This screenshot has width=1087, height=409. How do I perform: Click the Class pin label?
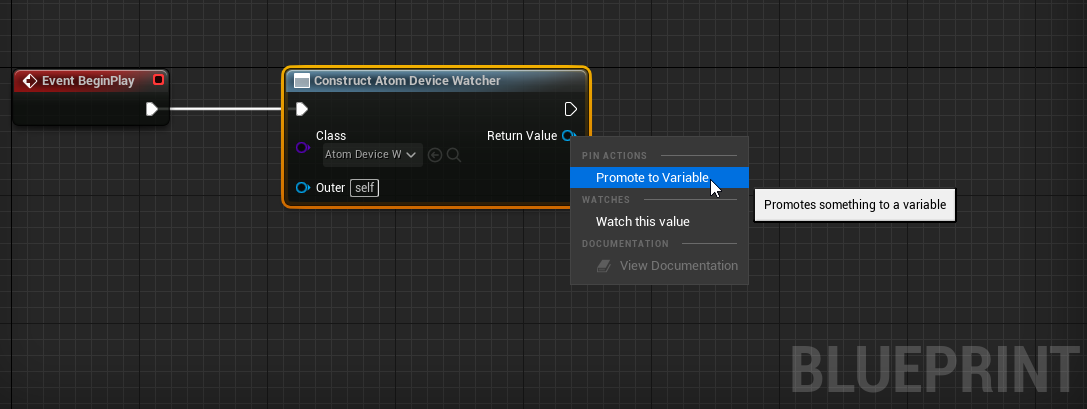tap(331, 136)
